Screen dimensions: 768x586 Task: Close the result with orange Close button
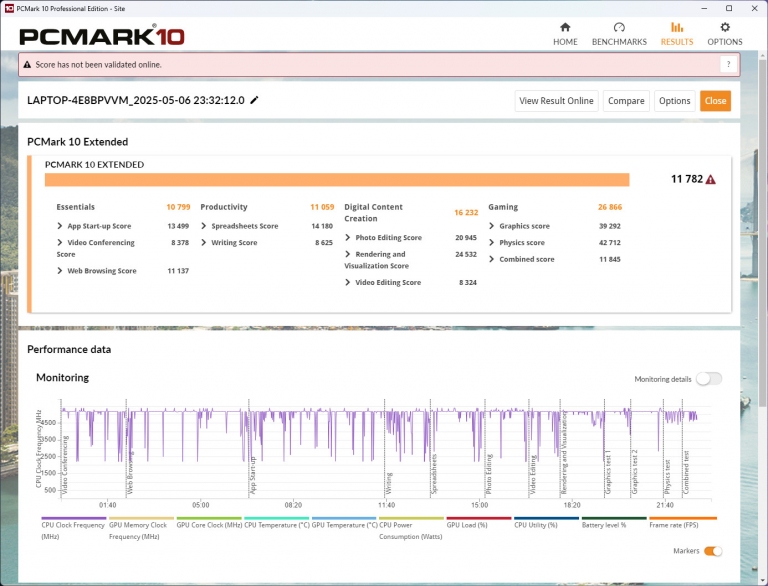(715, 101)
